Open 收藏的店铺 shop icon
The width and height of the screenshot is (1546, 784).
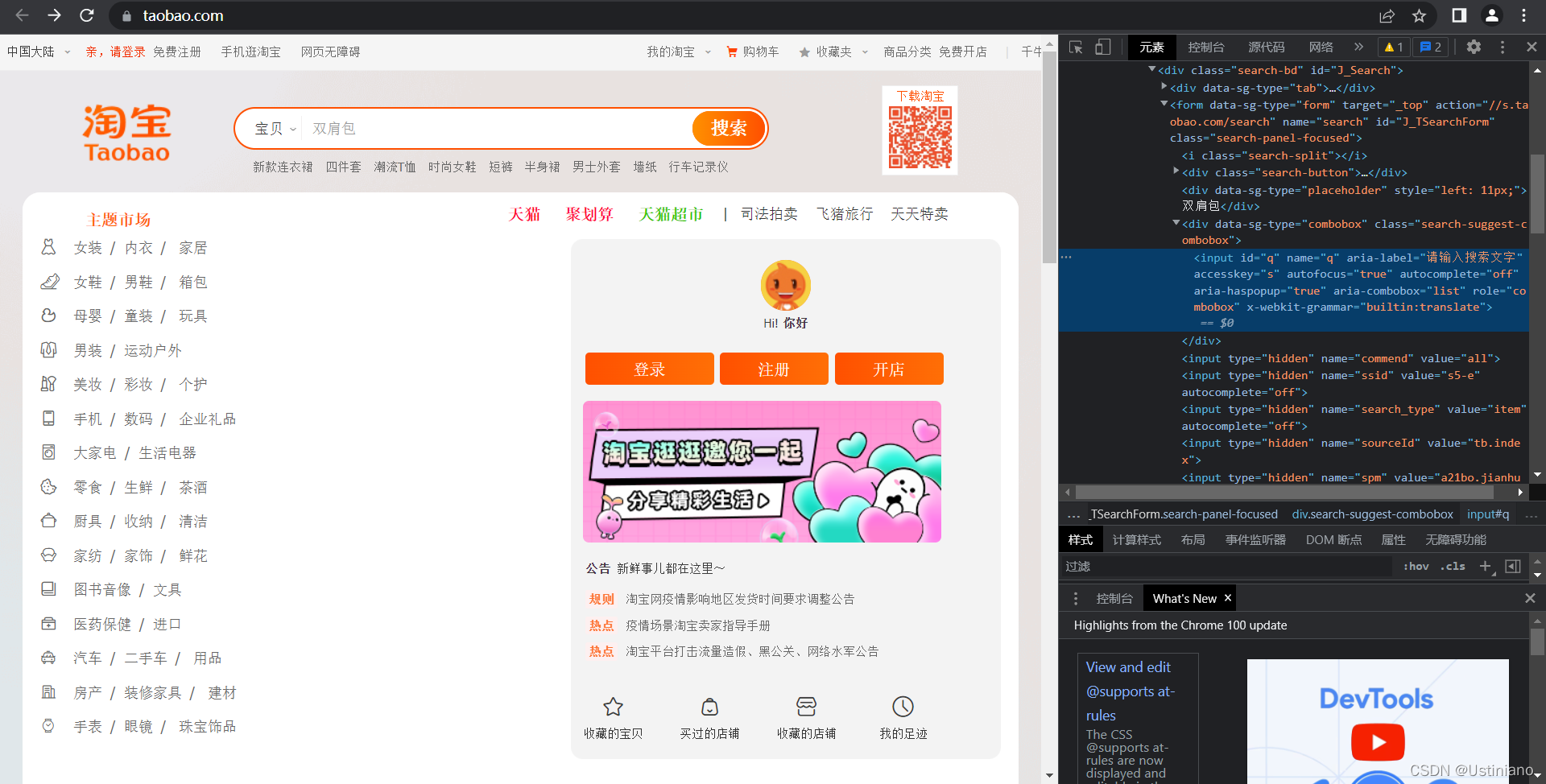tap(806, 707)
